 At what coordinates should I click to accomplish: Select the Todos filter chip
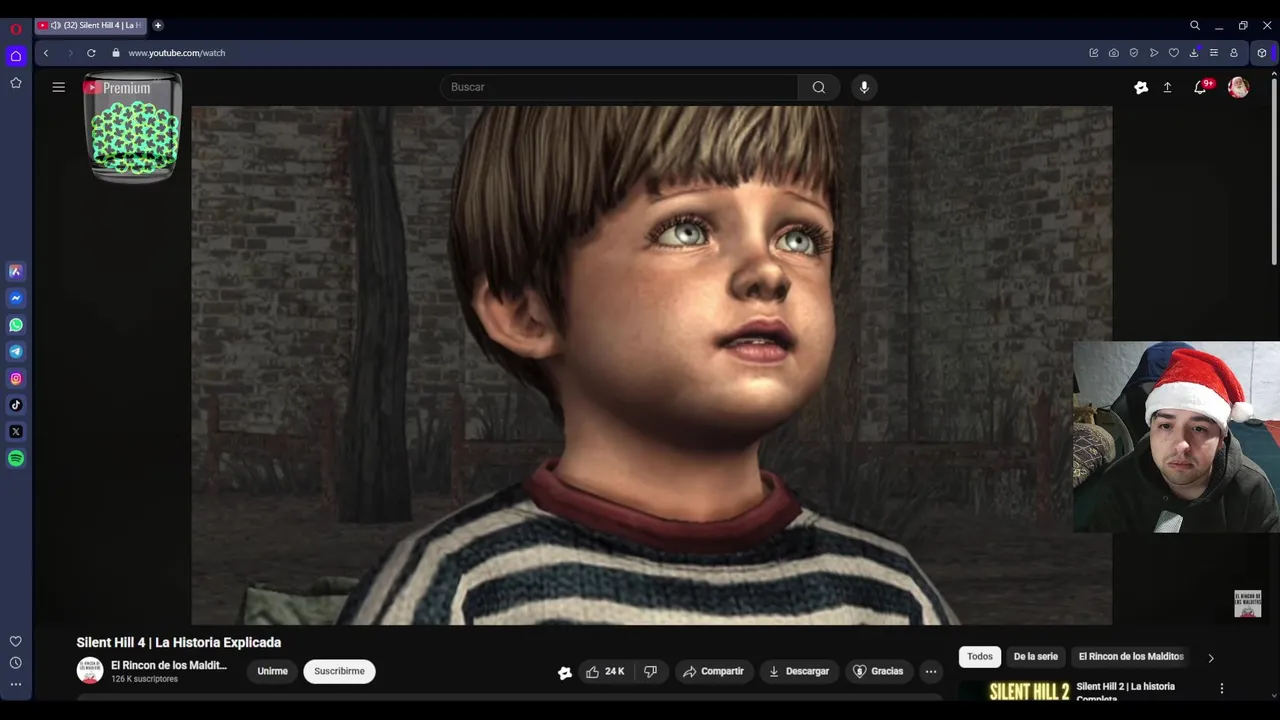click(980, 656)
